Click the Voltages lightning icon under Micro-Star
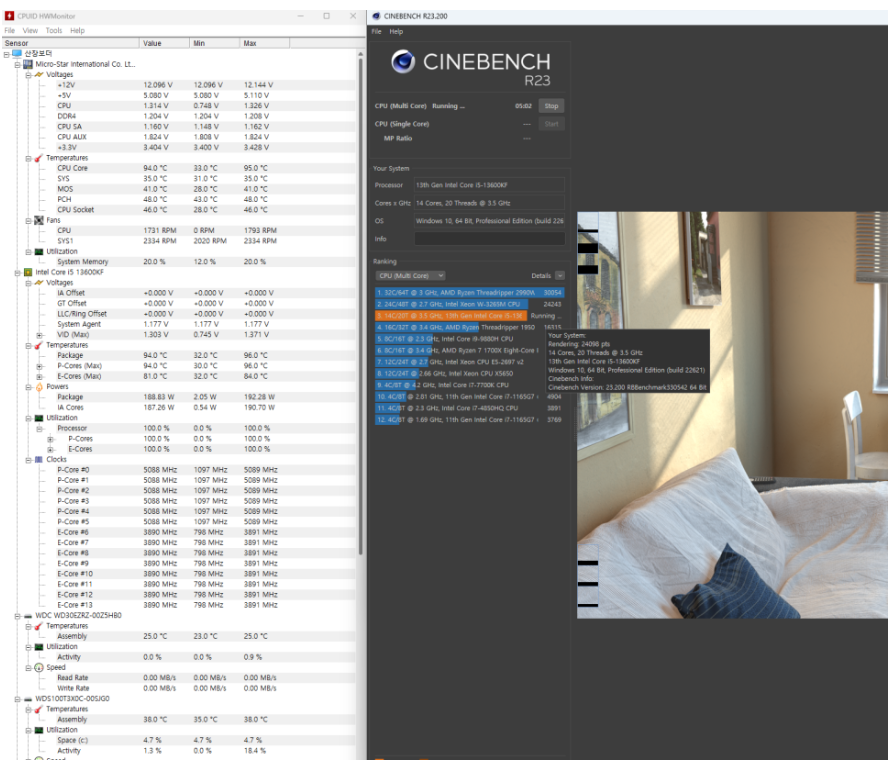 (x=39, y=74)
